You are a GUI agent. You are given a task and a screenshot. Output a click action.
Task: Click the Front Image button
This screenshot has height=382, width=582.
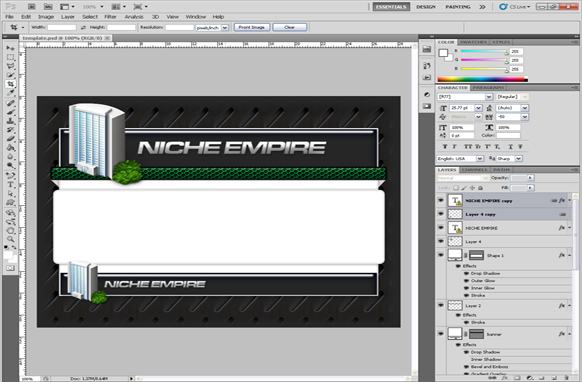[x=252, y=27]
